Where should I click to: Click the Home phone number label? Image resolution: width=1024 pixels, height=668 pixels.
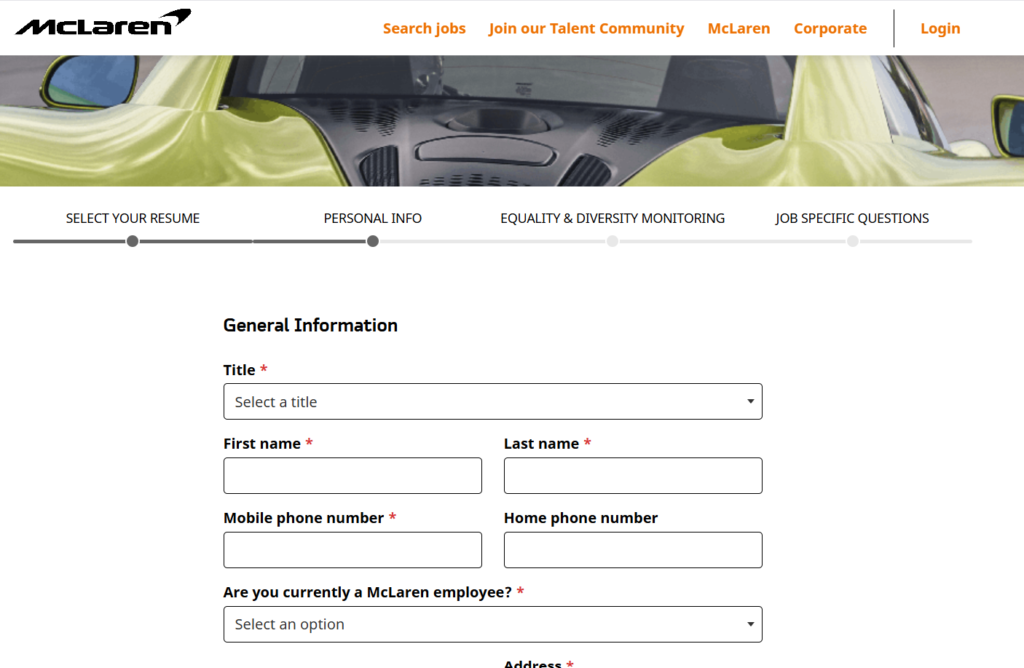click(581, 518)
